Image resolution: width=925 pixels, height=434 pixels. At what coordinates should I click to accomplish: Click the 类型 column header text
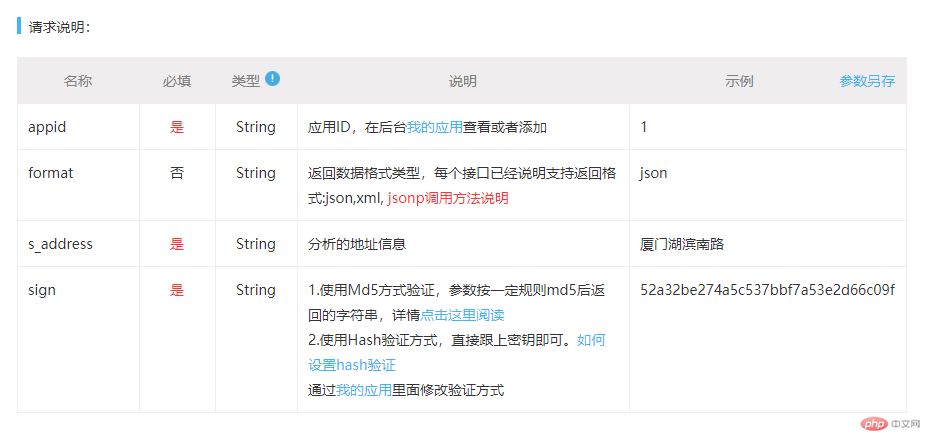point(245,81)
